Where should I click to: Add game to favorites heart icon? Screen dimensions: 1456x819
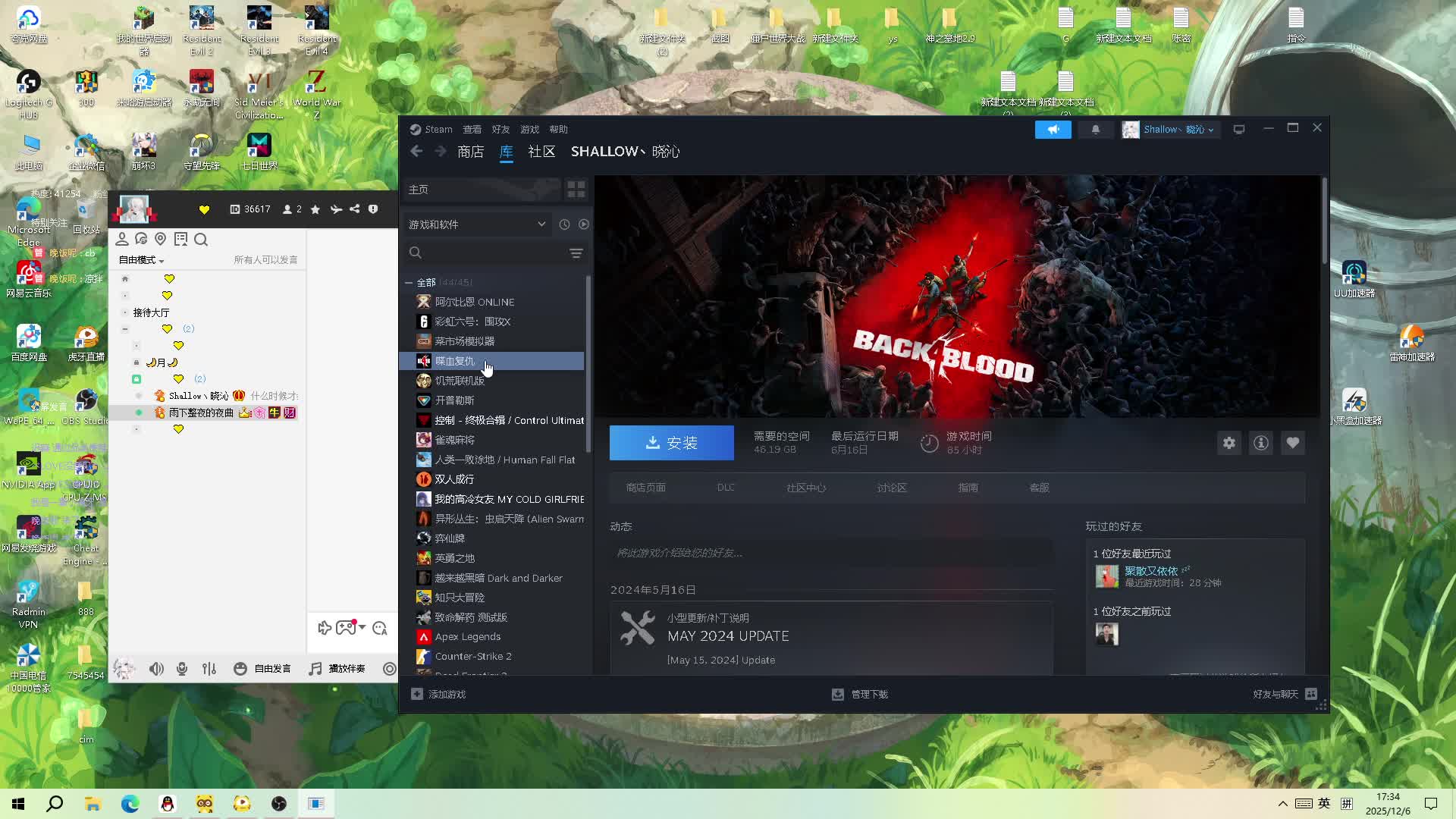click(1292, 443)
